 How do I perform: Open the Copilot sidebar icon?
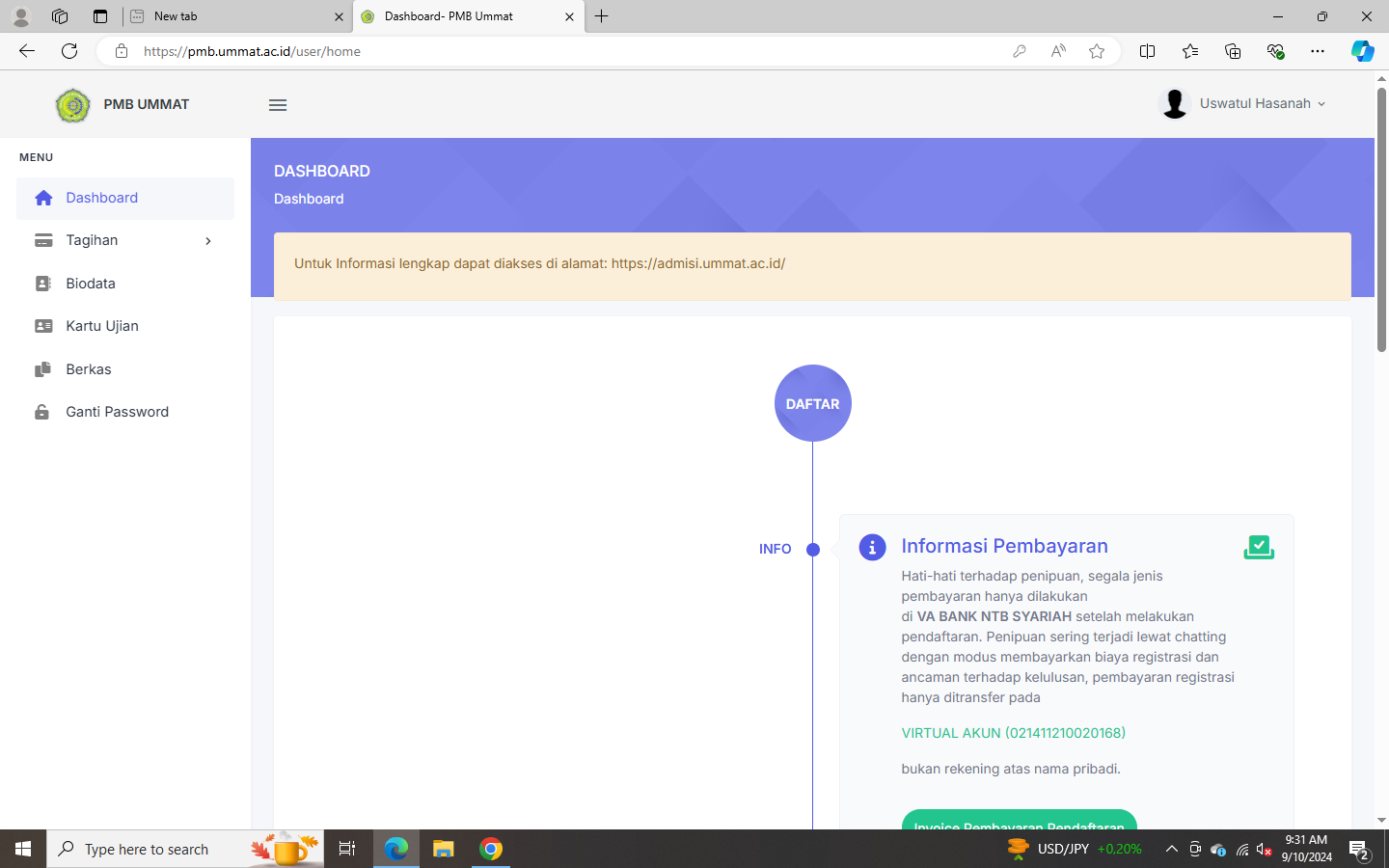pos(1362,51)
